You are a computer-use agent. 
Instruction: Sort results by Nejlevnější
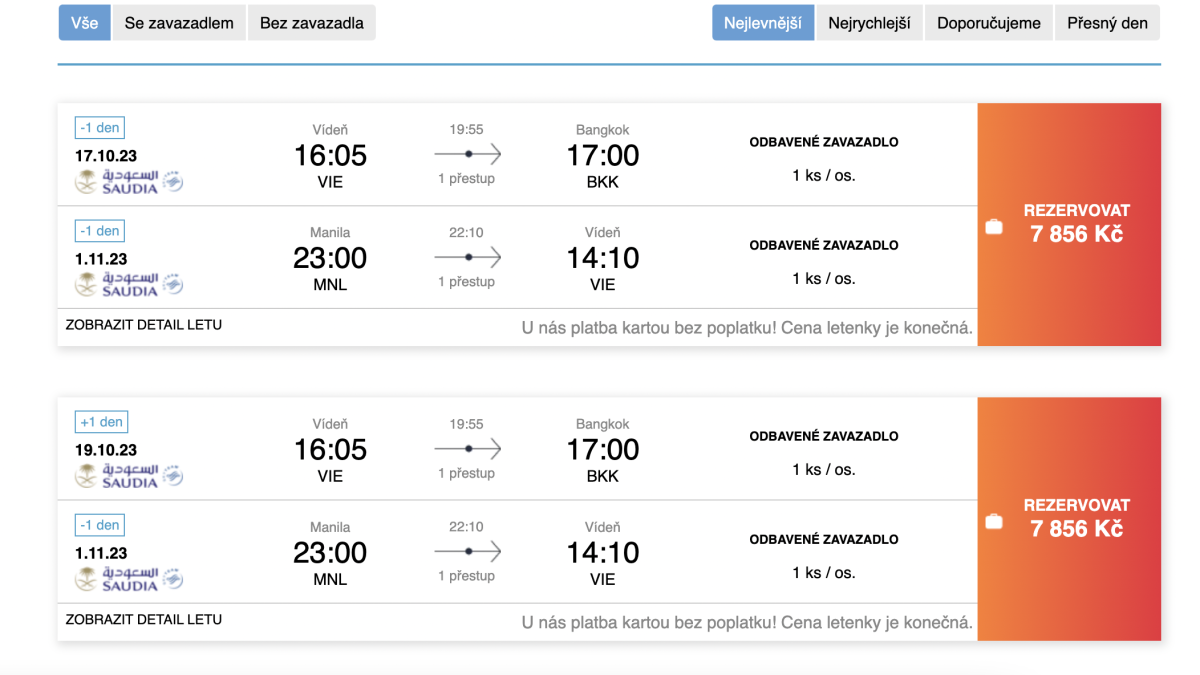(x=762, y=23)
